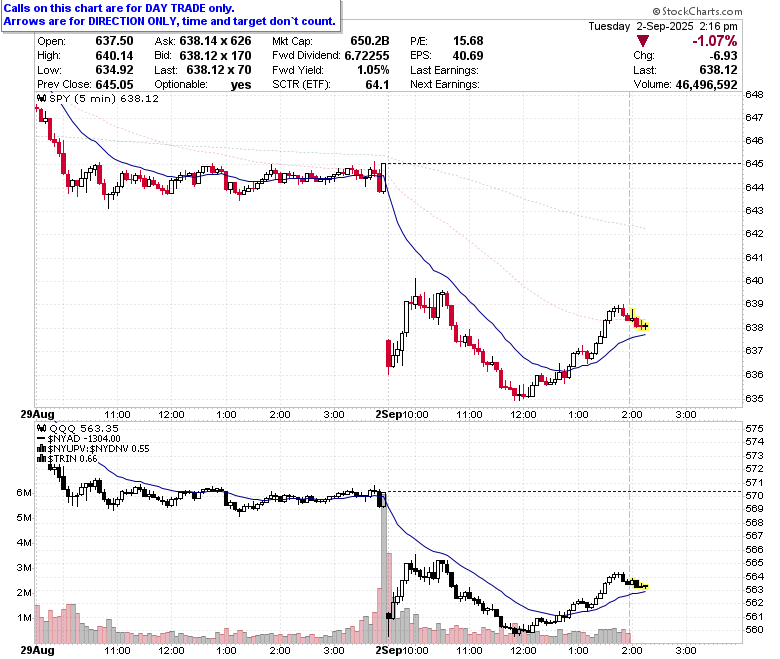Click the QQQ candlestick icon in lower legend
The width and height of the screenshot is (780, 659).
42,428
